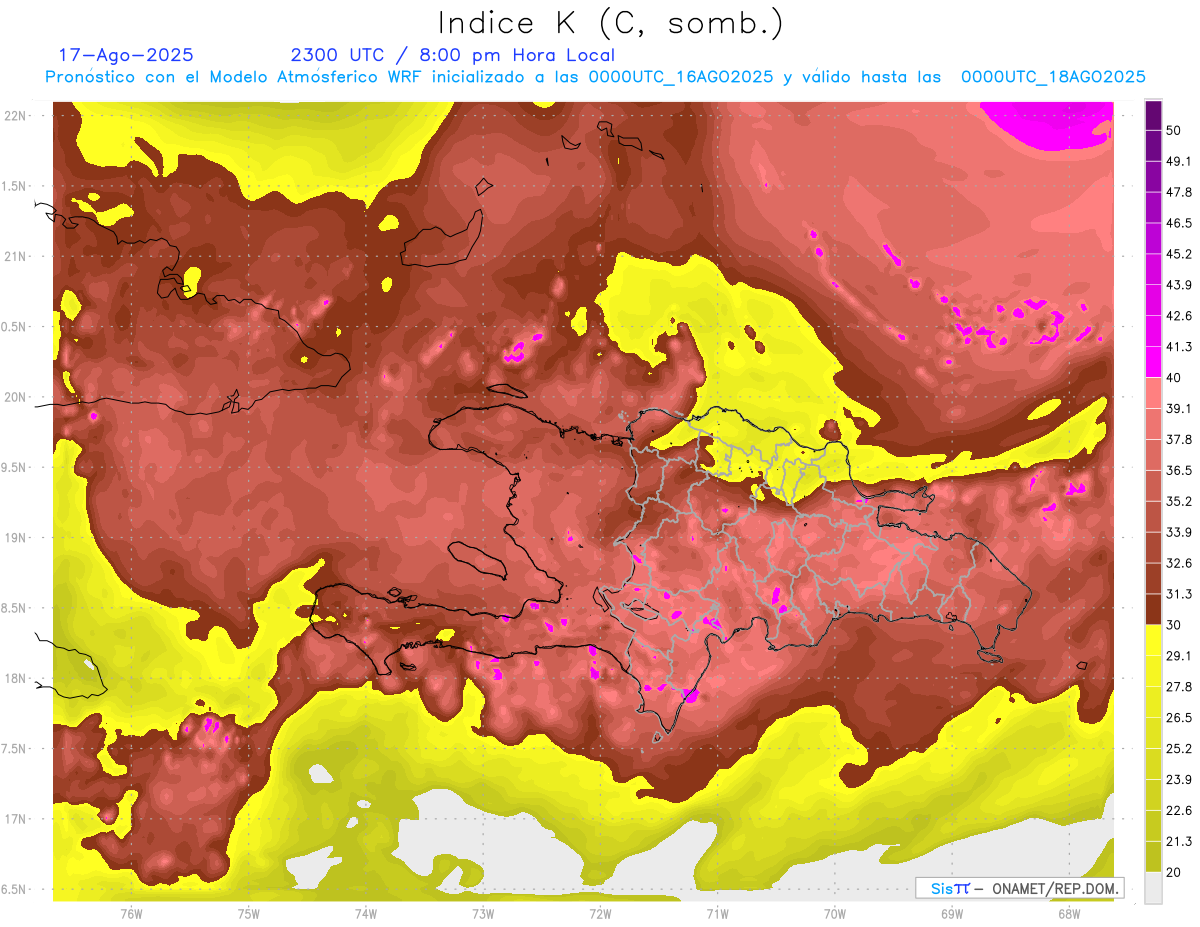Click the "72W" longitude axis label
Viewport: 1200px width, 927px height.
point(600,914)
